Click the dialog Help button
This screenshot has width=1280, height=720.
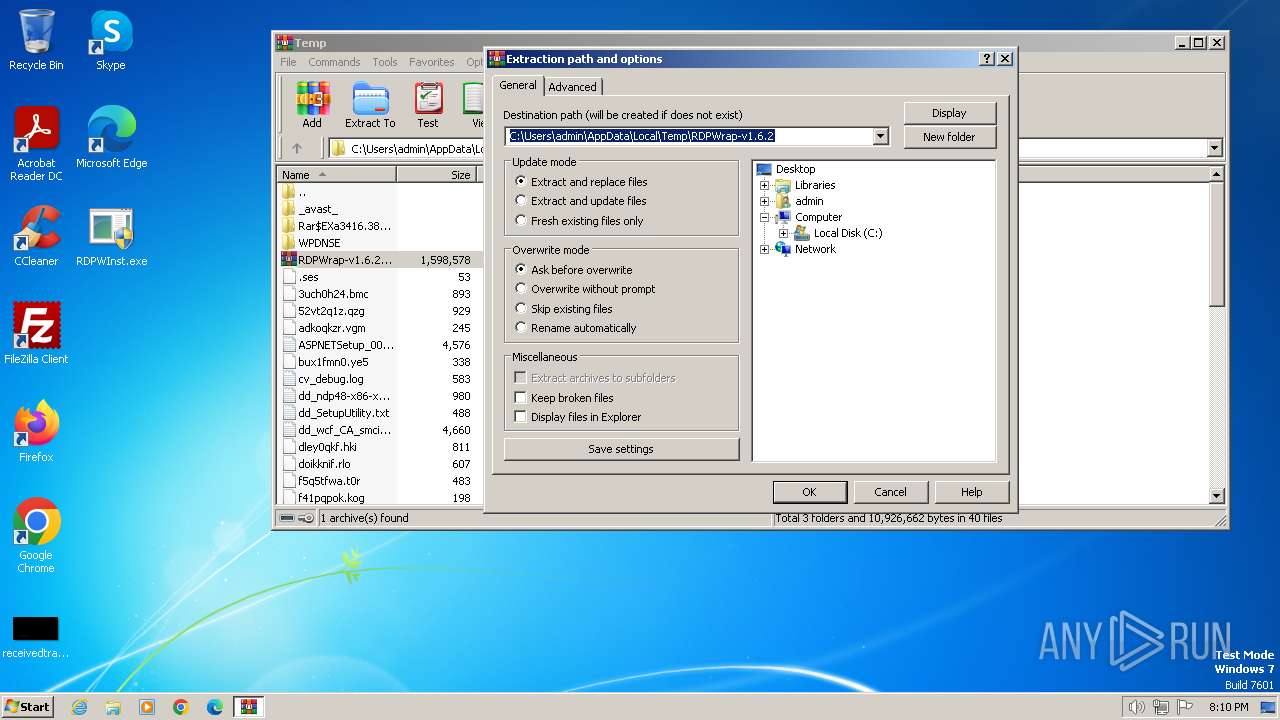[971, 492]
